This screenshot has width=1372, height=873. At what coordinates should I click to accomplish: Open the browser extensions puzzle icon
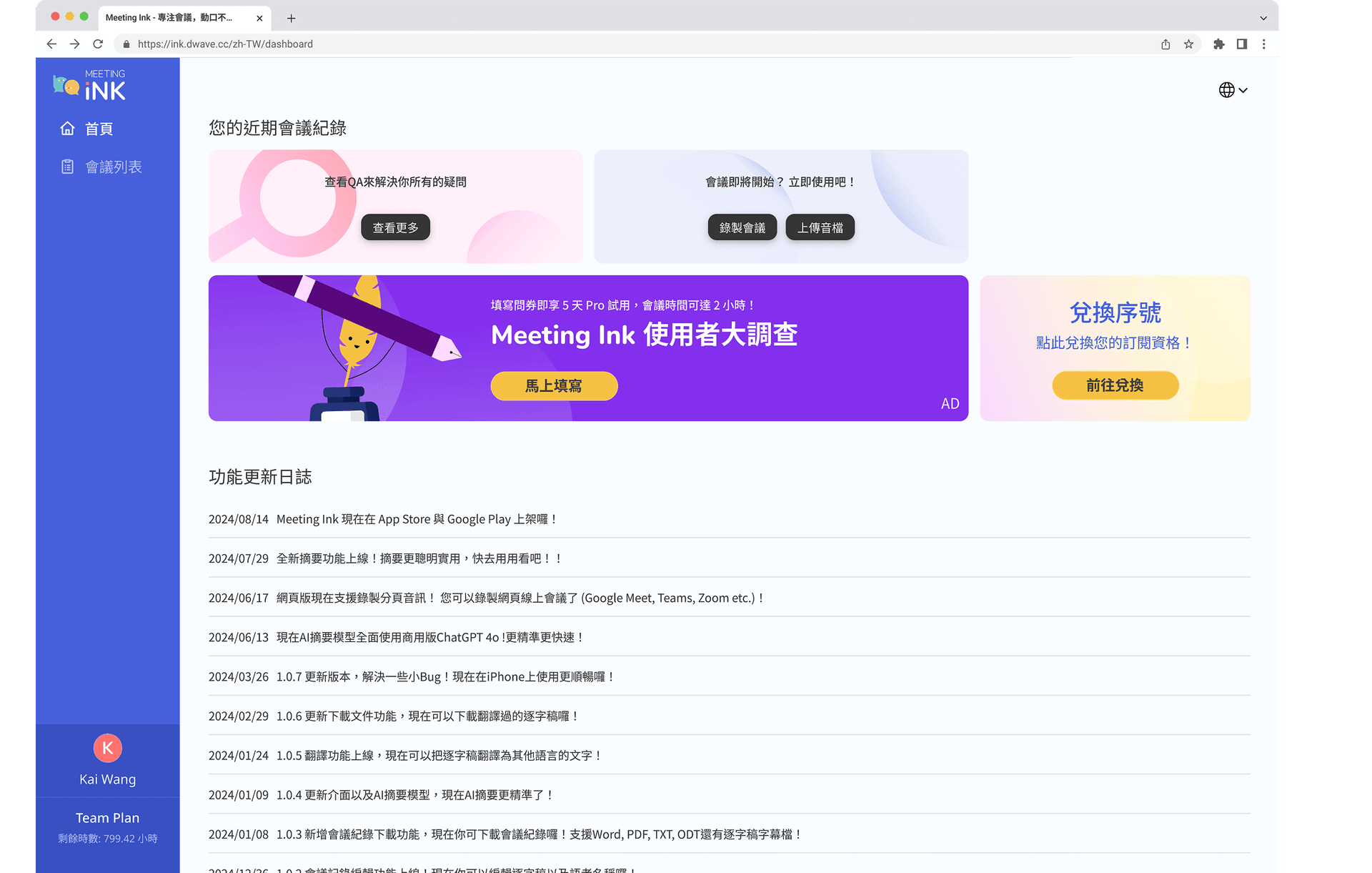[x=1219, y=44]
